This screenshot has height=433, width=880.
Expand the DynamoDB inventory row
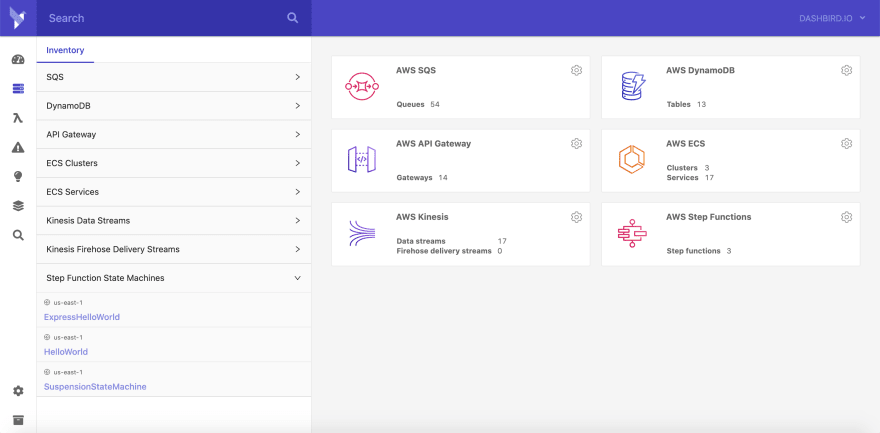point(174,106)
